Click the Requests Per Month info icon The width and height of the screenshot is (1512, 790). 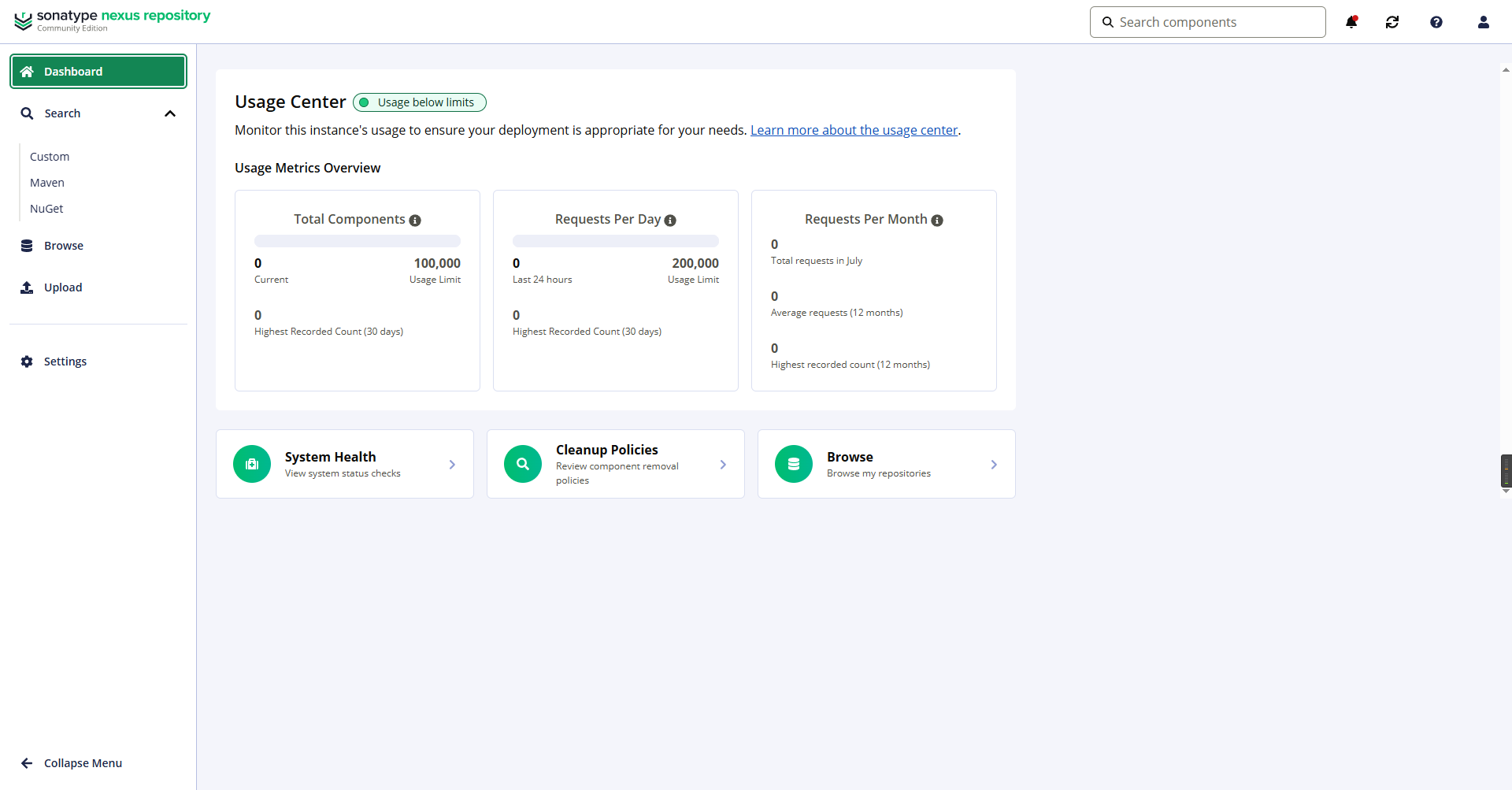point(937,221)
